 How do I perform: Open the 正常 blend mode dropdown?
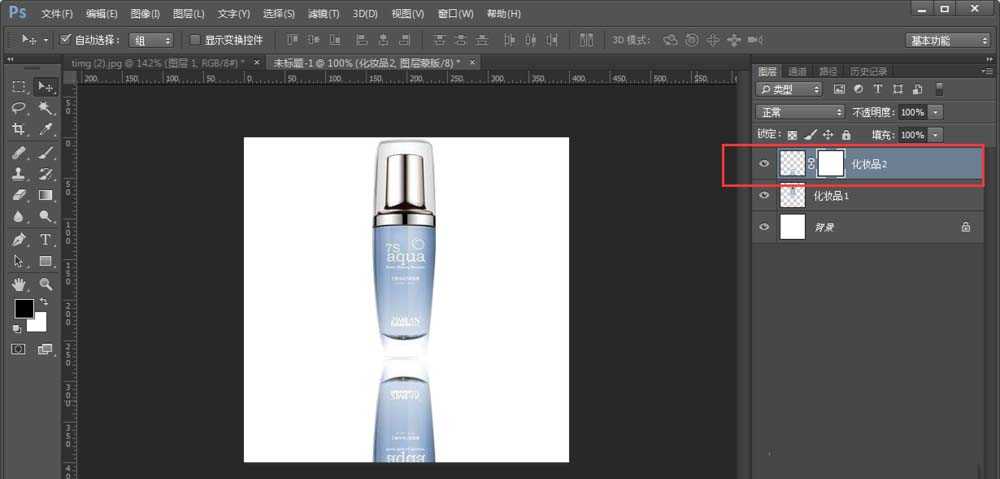pyautogui.click(x=800, y=112)
